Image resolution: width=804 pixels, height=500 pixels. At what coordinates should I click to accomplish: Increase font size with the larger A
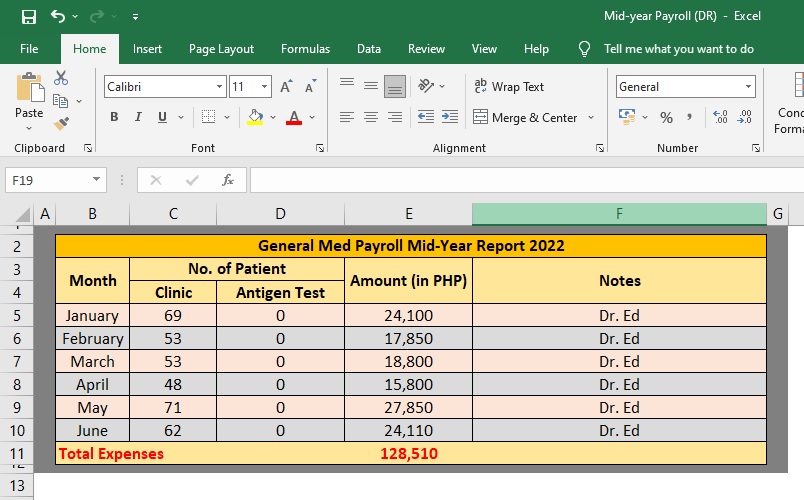(x=286, y=86)
